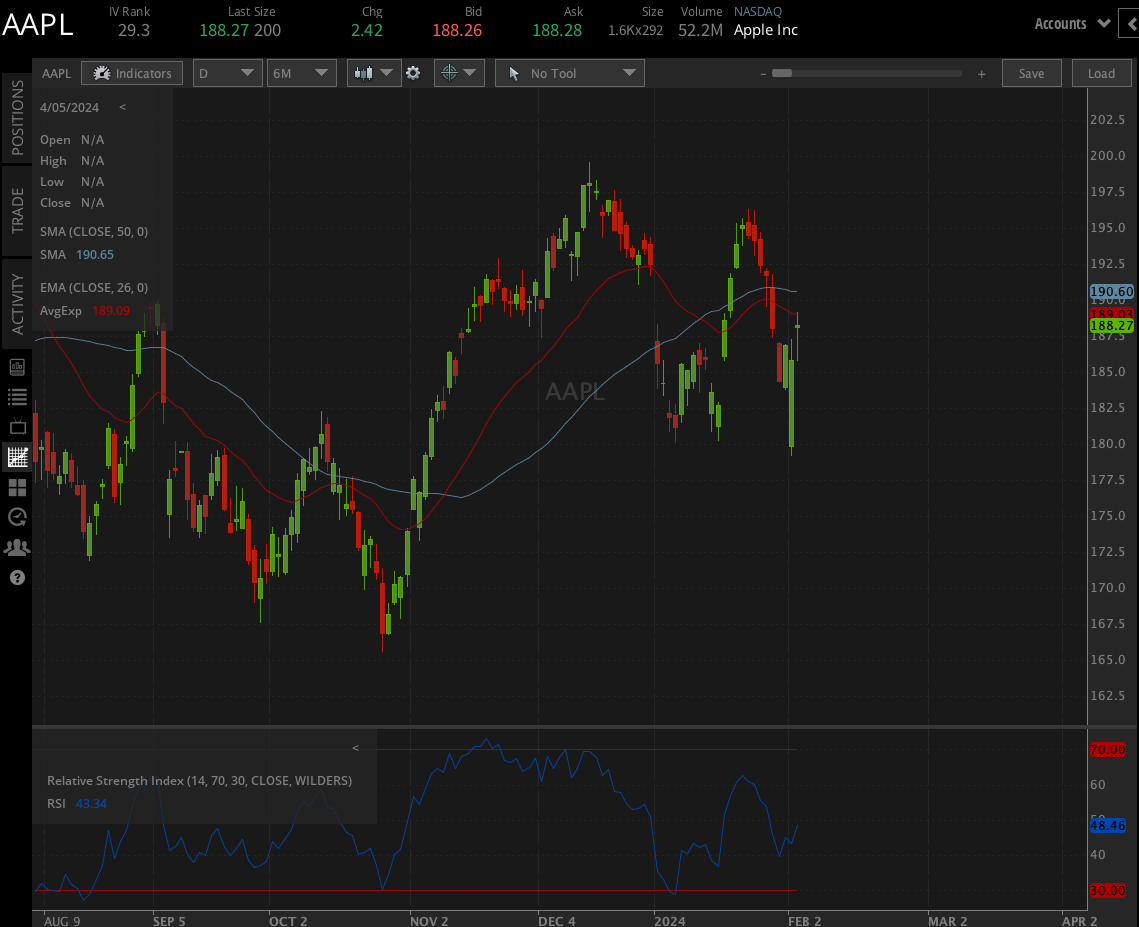
Task: Open the help question mark icon
Action: pos(16,578)
